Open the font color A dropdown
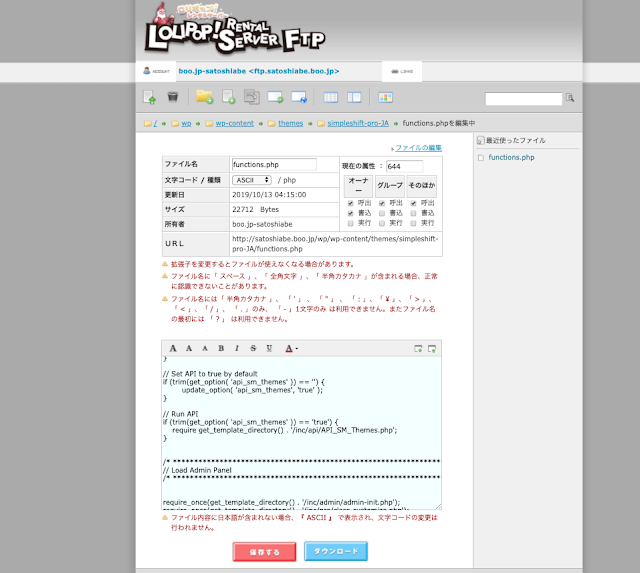Screen dimensions: 640x573 coord(291,348)
